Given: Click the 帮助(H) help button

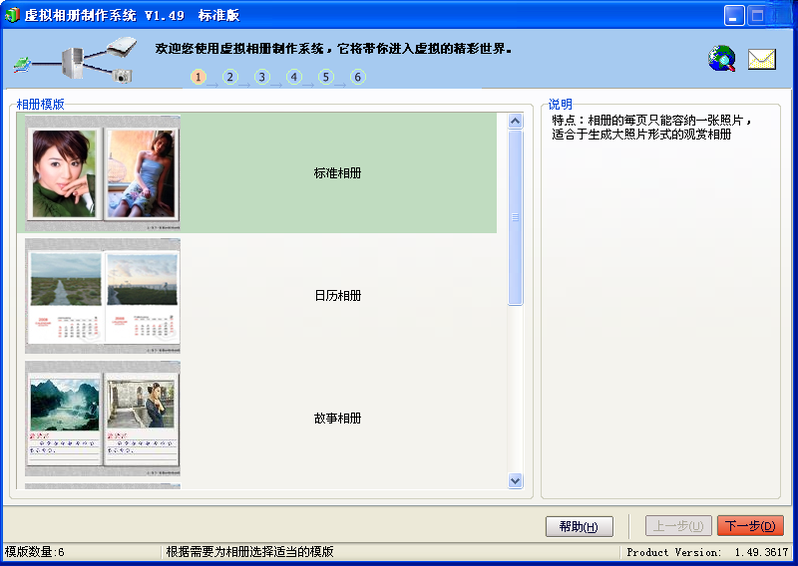Looking at the screenshot, I should [x=579, y=526].
